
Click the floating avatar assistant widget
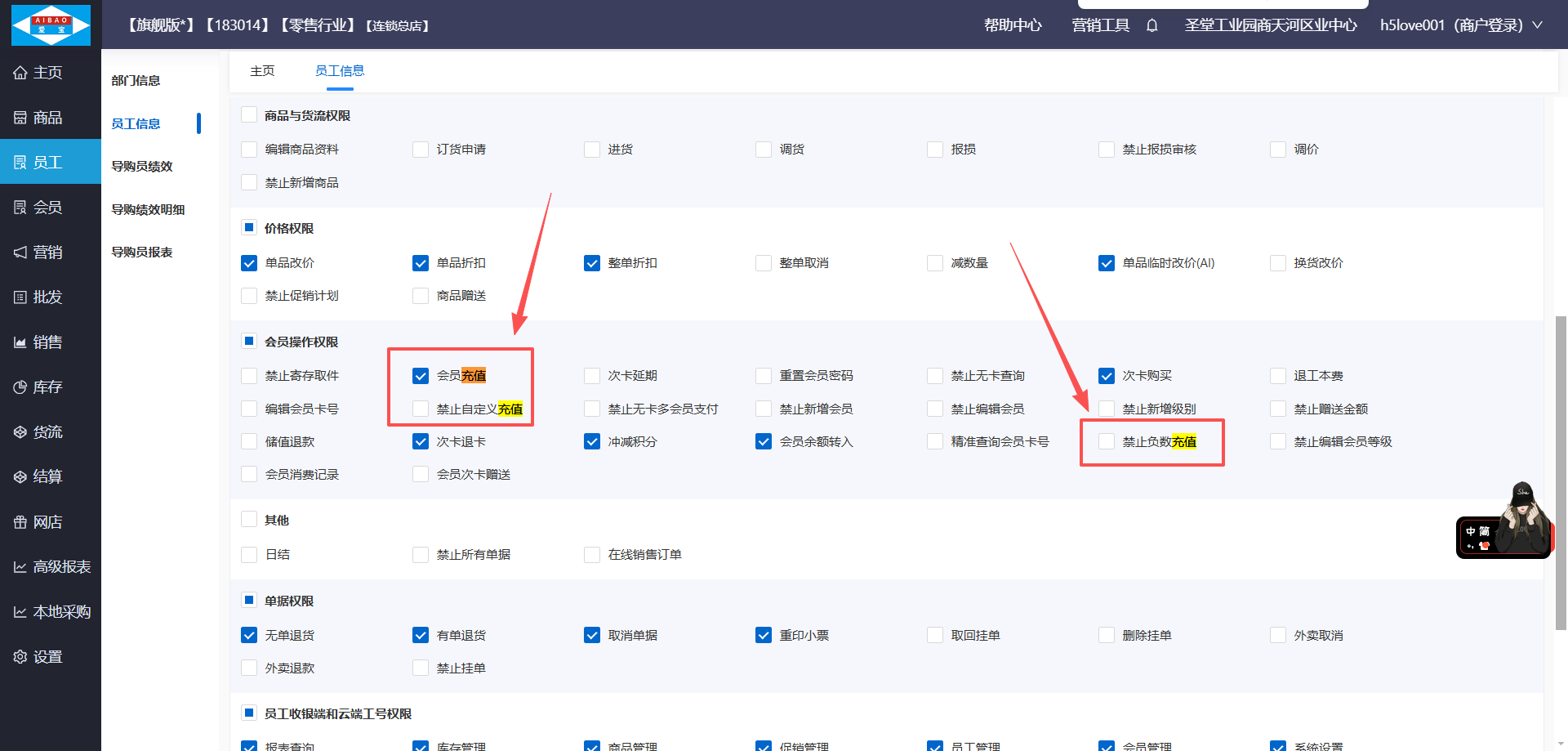click(x=1504, y=525)
